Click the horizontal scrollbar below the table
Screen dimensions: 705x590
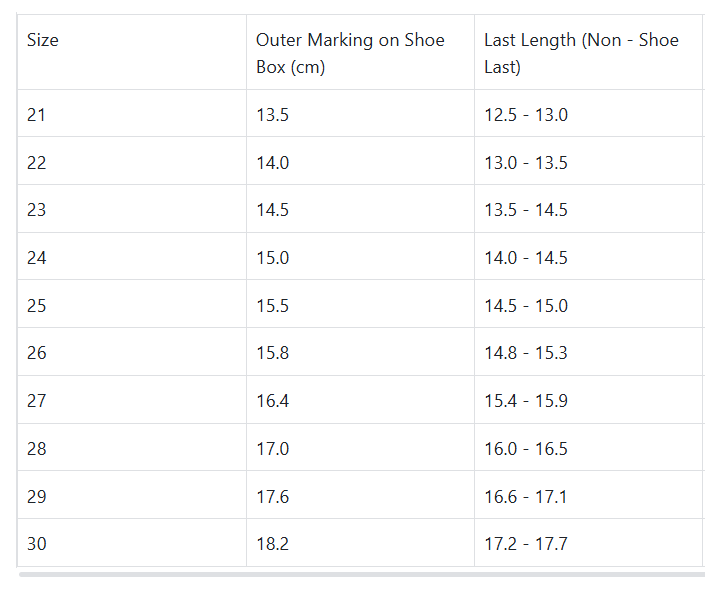point(360,575)
